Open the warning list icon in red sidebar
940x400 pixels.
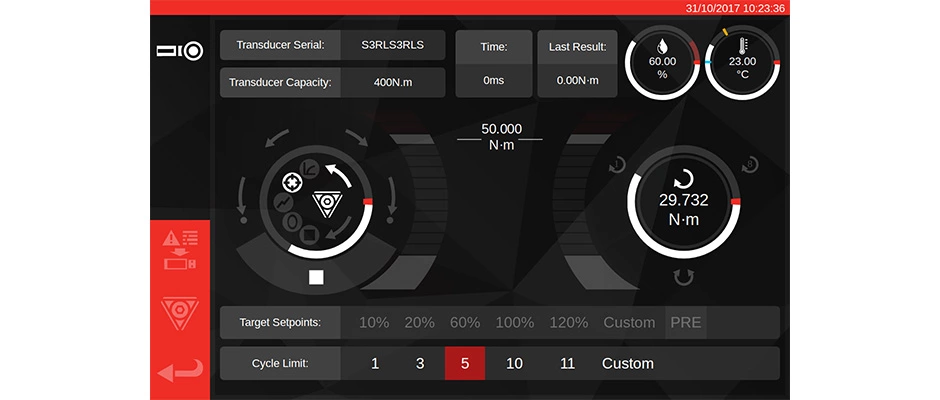click(x=180, y=250)
